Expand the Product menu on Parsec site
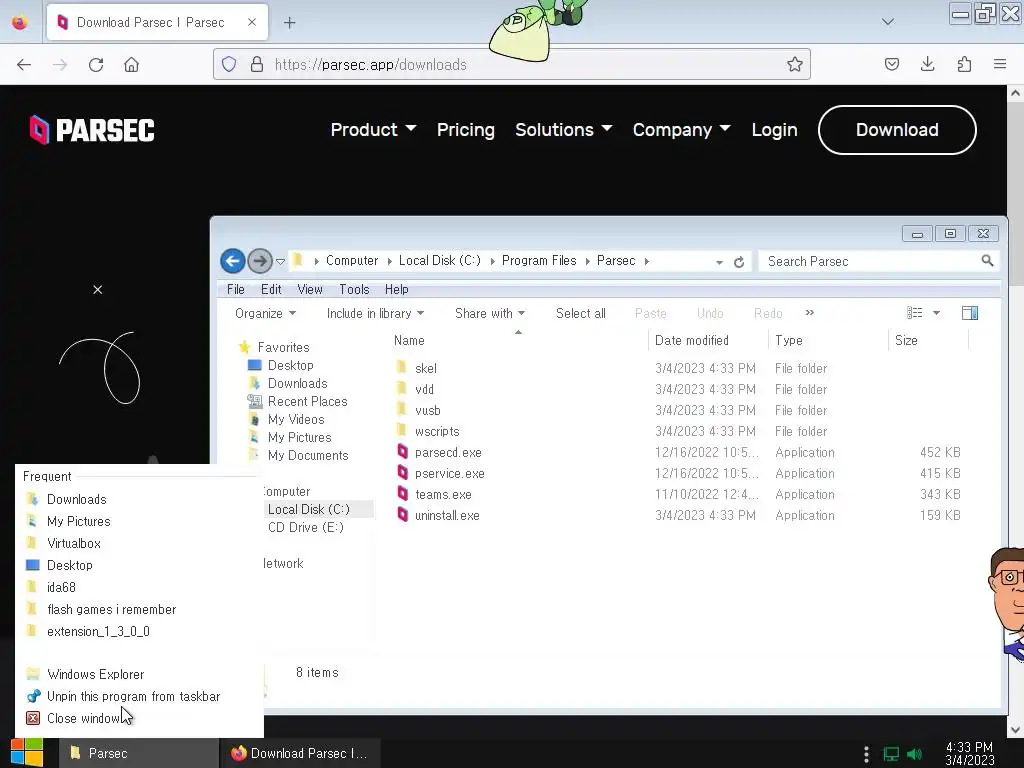 pyautogui.click(x=373, y=130)
